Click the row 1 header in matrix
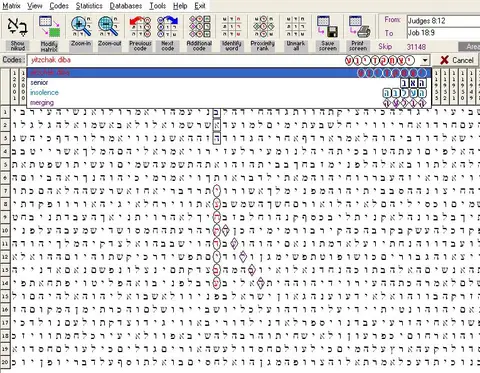480x373 pixels. tap(5, 112)
